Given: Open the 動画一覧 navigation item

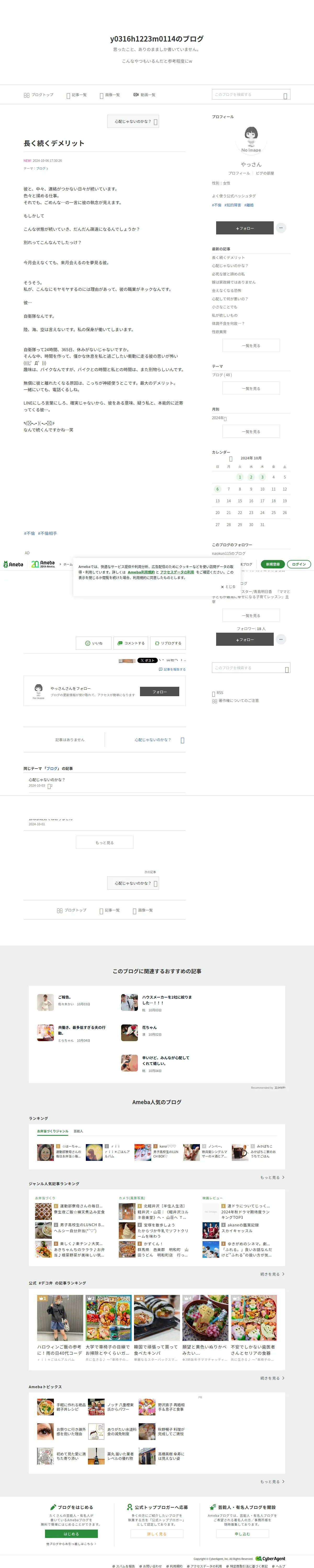Looking at the screenshot, I should tap(144, 95).
